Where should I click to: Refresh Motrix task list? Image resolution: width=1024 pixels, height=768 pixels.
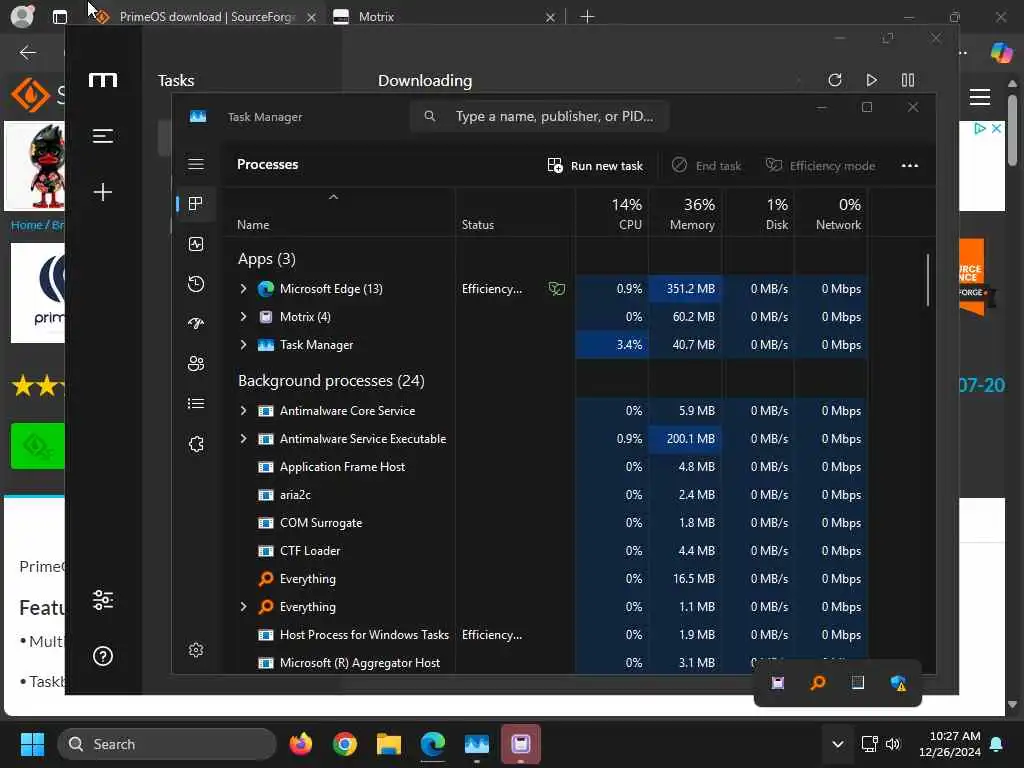[x=835, y=80]
